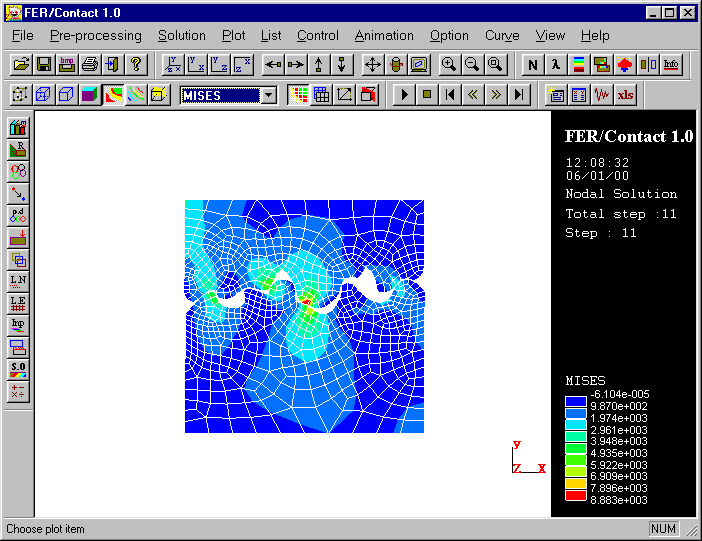Click the L.N icon in left sidebar
702x541 pixels.
pyautogui.click(x=18, y=281)
